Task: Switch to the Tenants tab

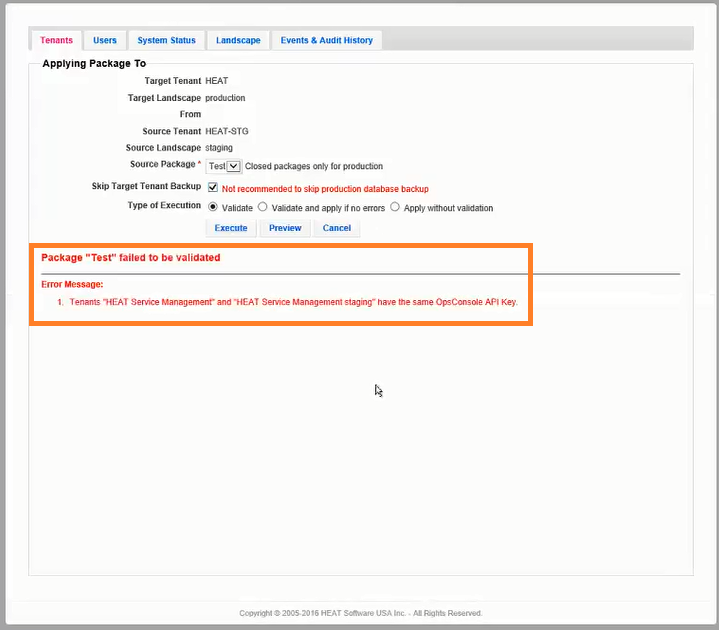Action: click(x=56, y=40)
